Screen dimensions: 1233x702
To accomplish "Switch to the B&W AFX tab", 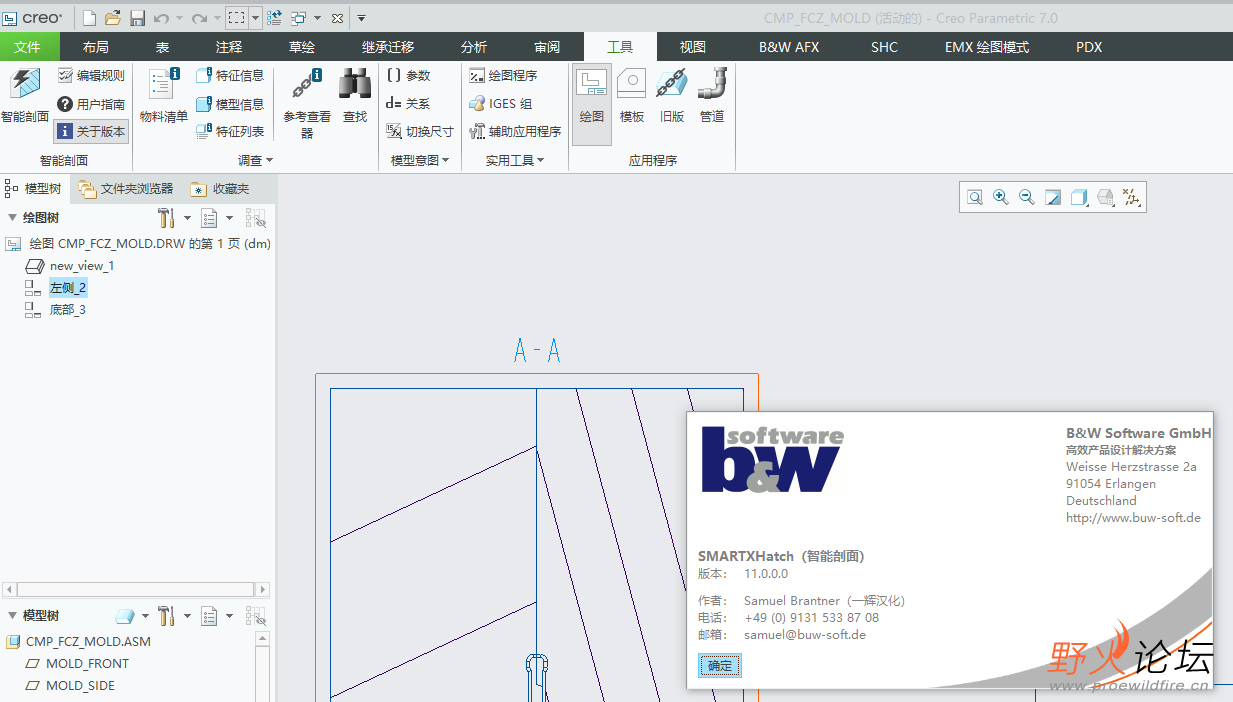I will pyautogui.click(x=789, y=47).
